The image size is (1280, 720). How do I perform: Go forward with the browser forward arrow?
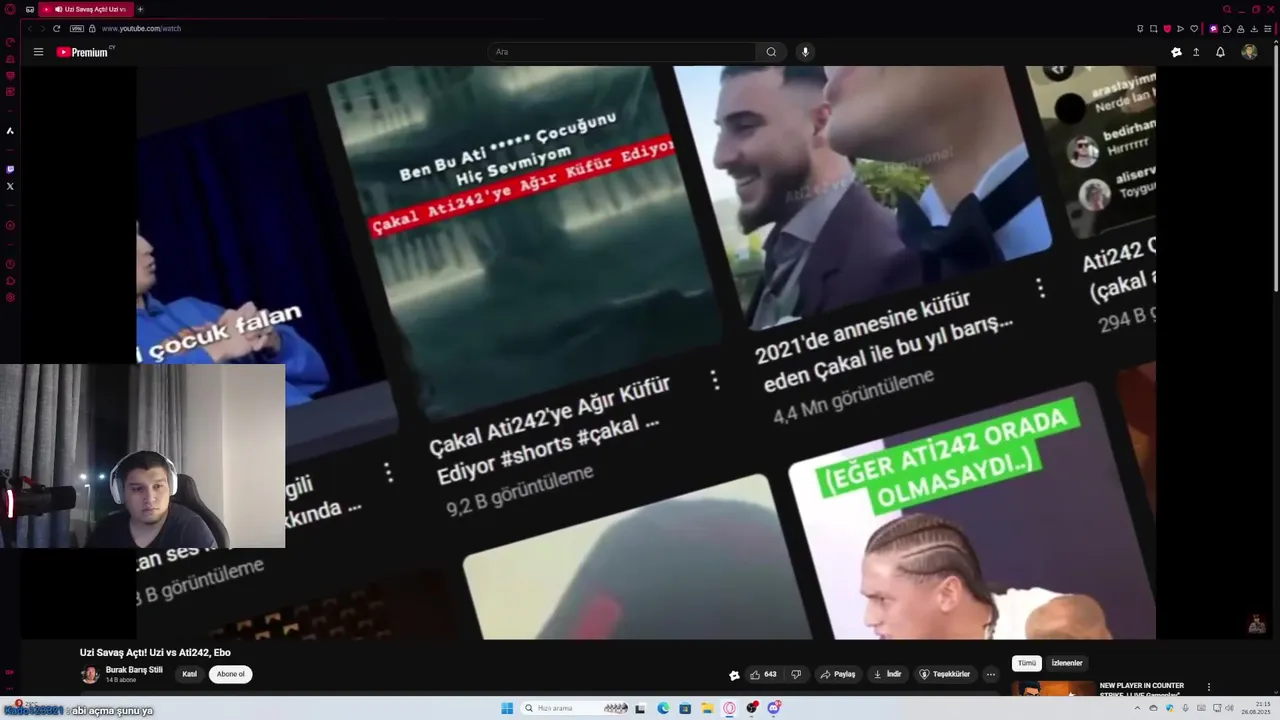[x=42, y=28]
